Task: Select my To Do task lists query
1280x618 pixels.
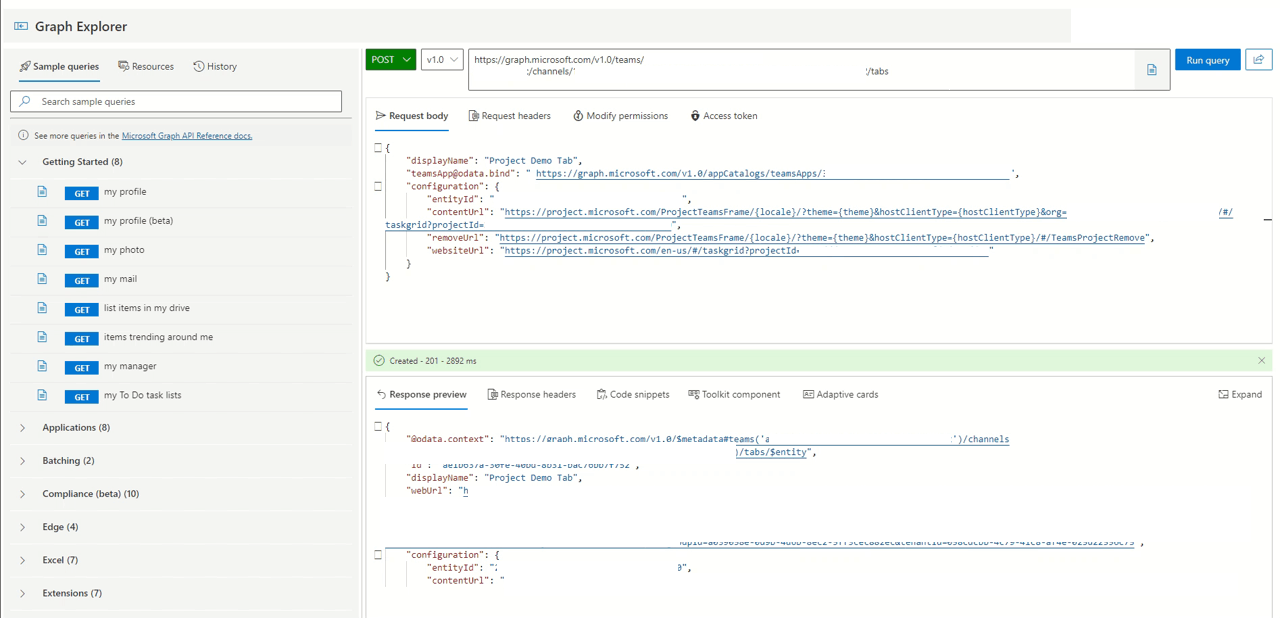Action: pos(142,395)
